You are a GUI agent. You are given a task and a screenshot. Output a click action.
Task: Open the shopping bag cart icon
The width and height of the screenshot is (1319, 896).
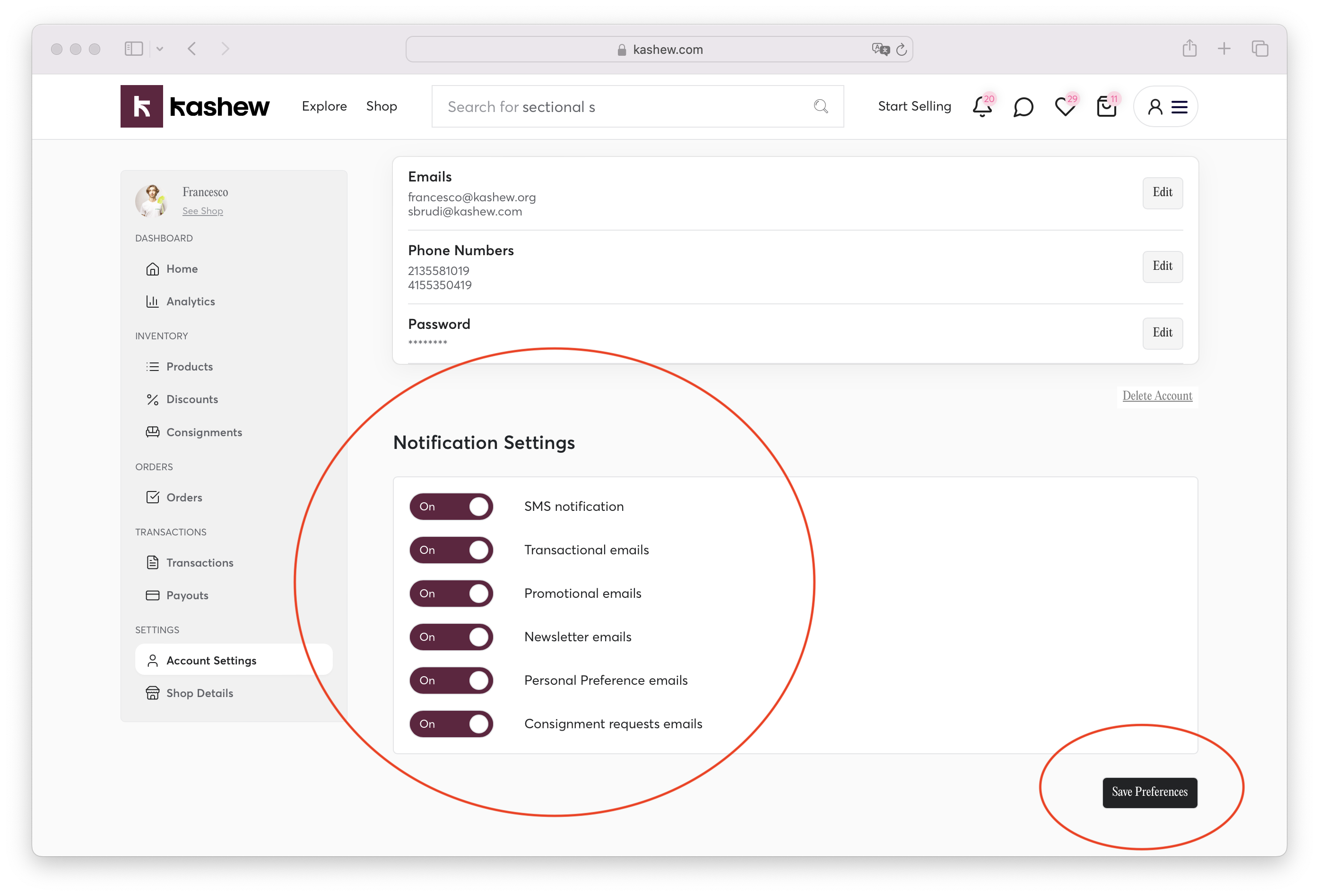tap(1106, 107)
